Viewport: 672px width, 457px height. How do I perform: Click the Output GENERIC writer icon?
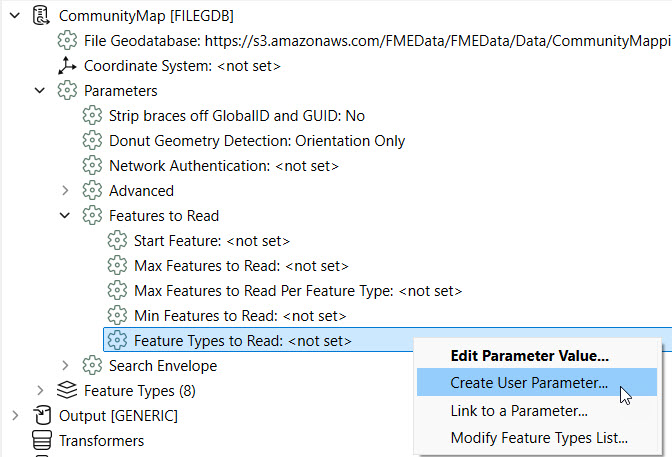click(42, 415)
